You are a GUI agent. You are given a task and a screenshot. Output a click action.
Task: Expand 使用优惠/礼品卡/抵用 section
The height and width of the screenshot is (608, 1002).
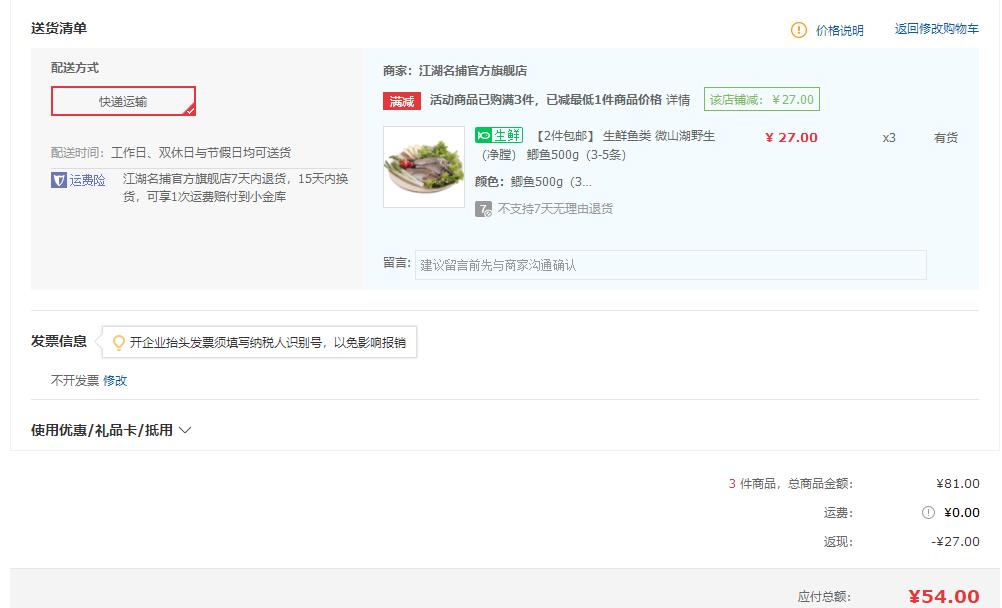click(111, 430)
